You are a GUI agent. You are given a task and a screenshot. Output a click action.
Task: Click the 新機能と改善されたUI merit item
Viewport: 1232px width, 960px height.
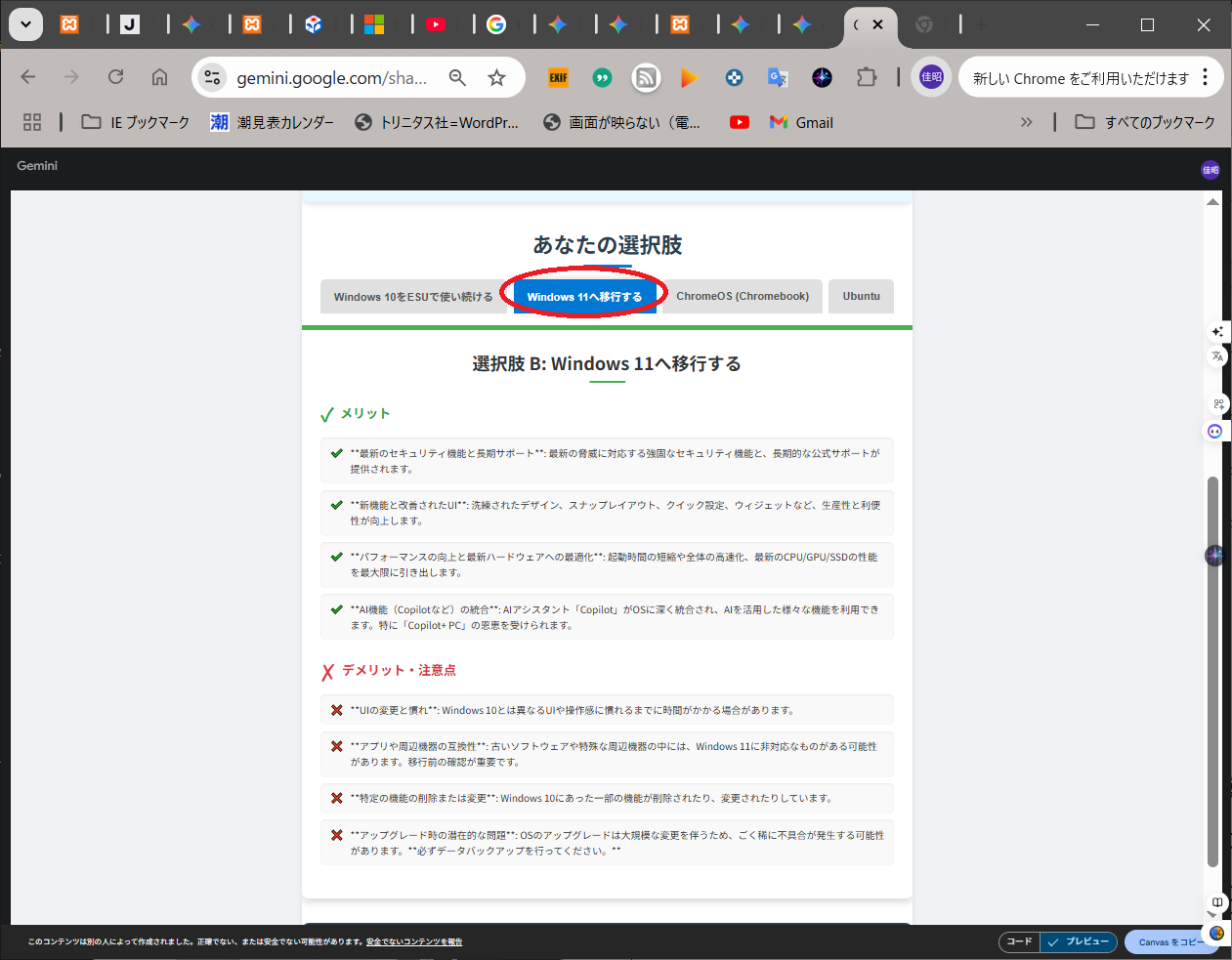click(607, 513)
